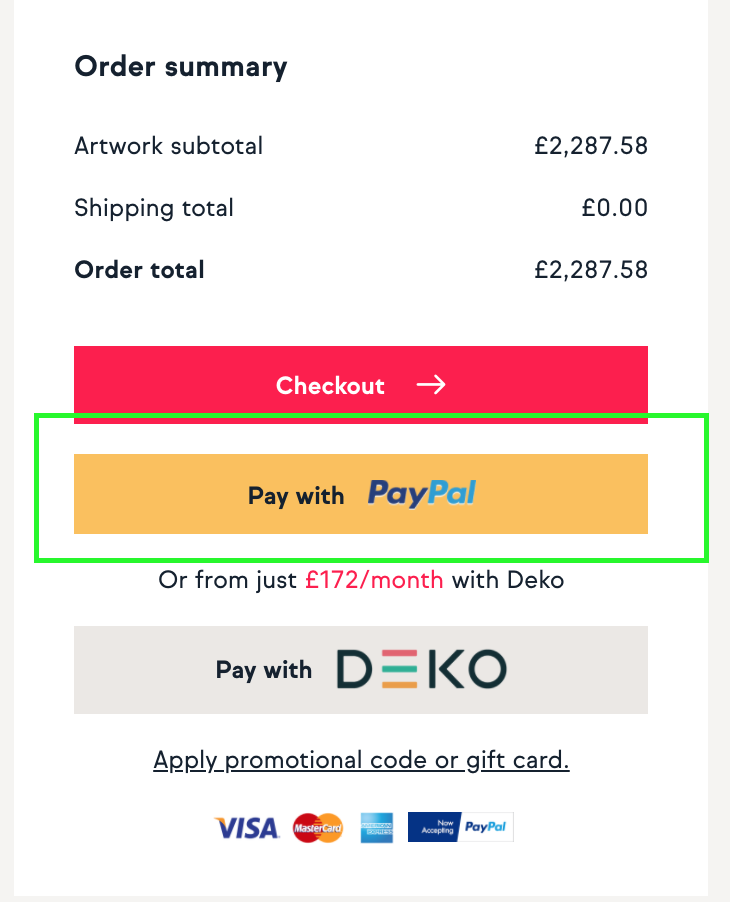Click the Artwork subtotal amount £2,287.58
Image resolution: width=730 pixels, height=902 pixels.
click(x=591, y=146)
